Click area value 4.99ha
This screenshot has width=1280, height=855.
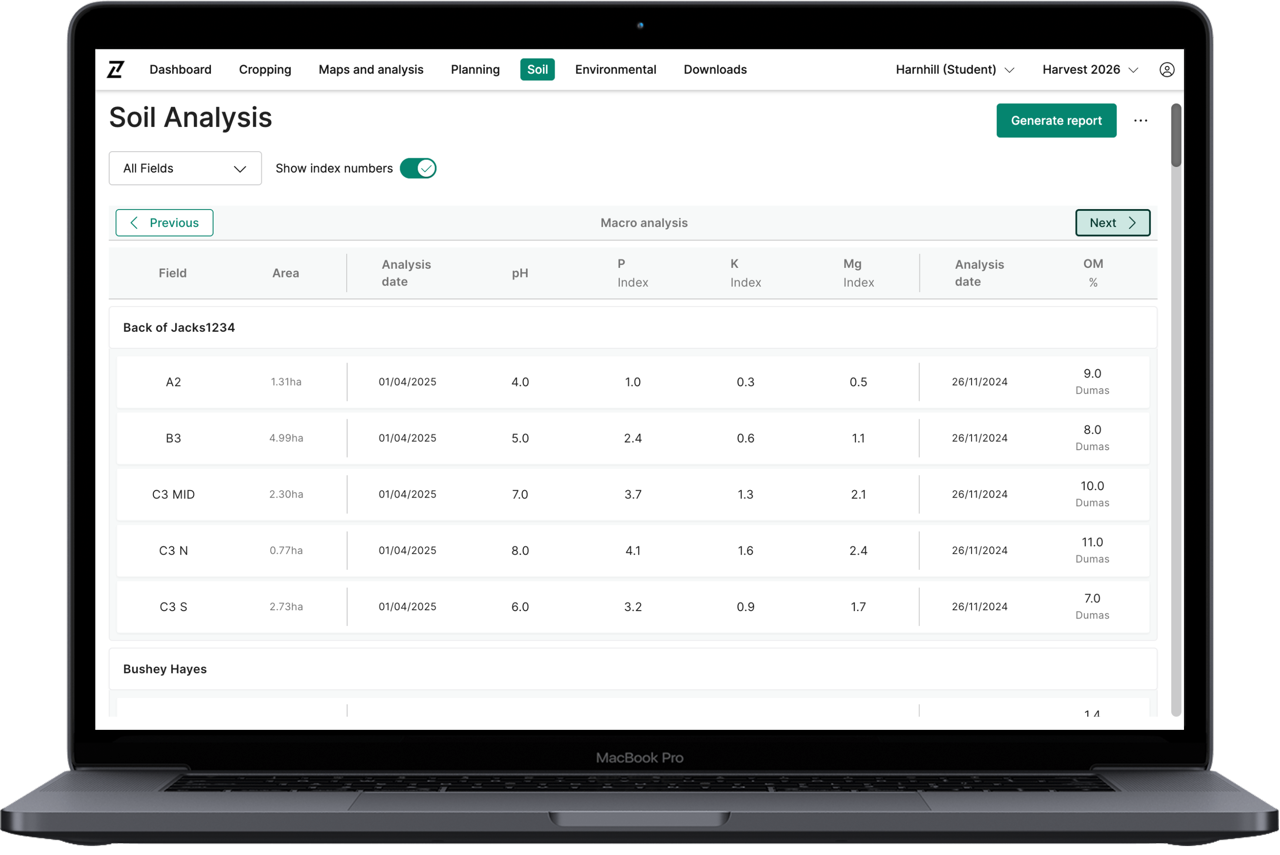click(x=286, y=438)
